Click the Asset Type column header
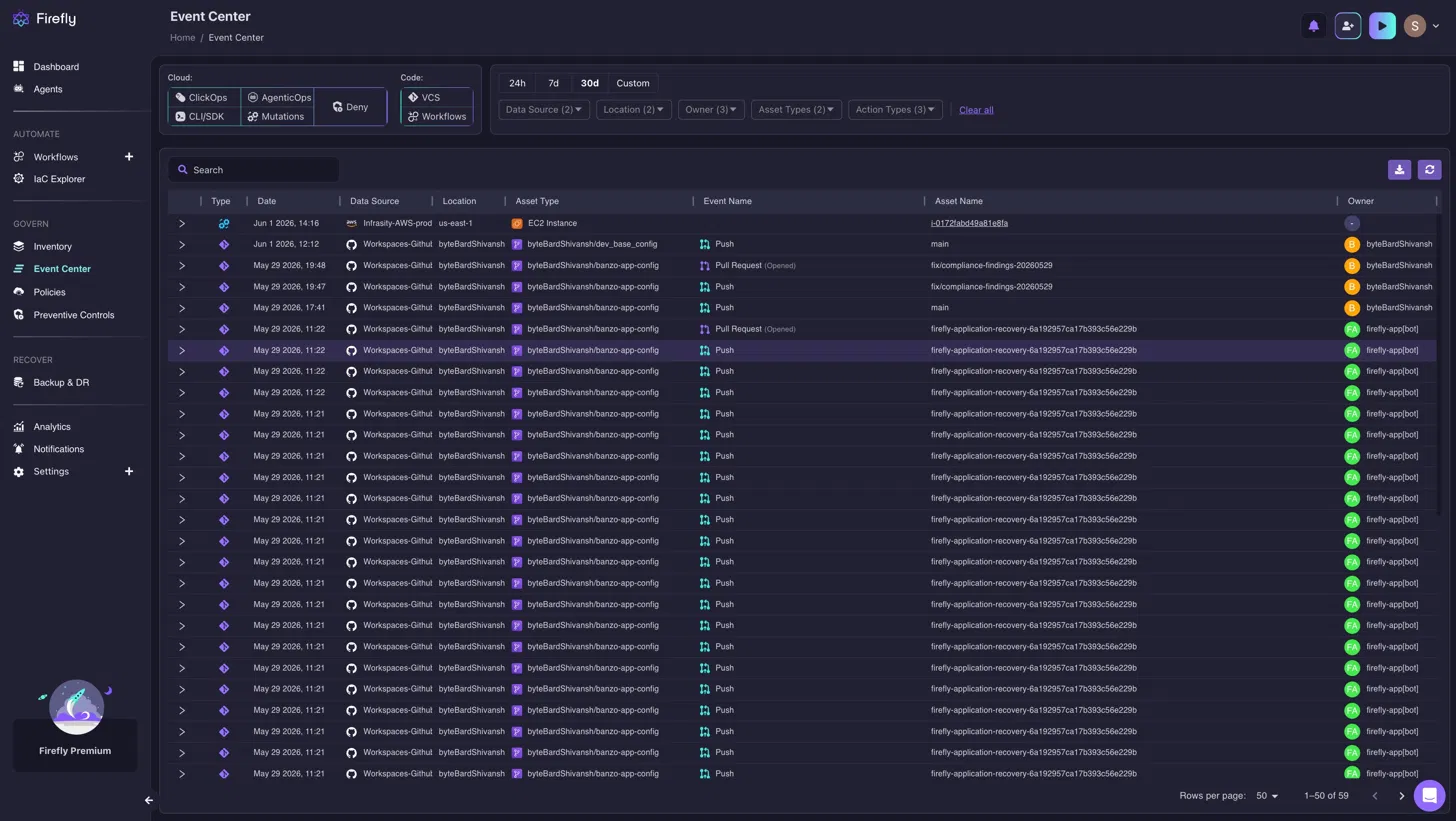 [x=537, y=202]
